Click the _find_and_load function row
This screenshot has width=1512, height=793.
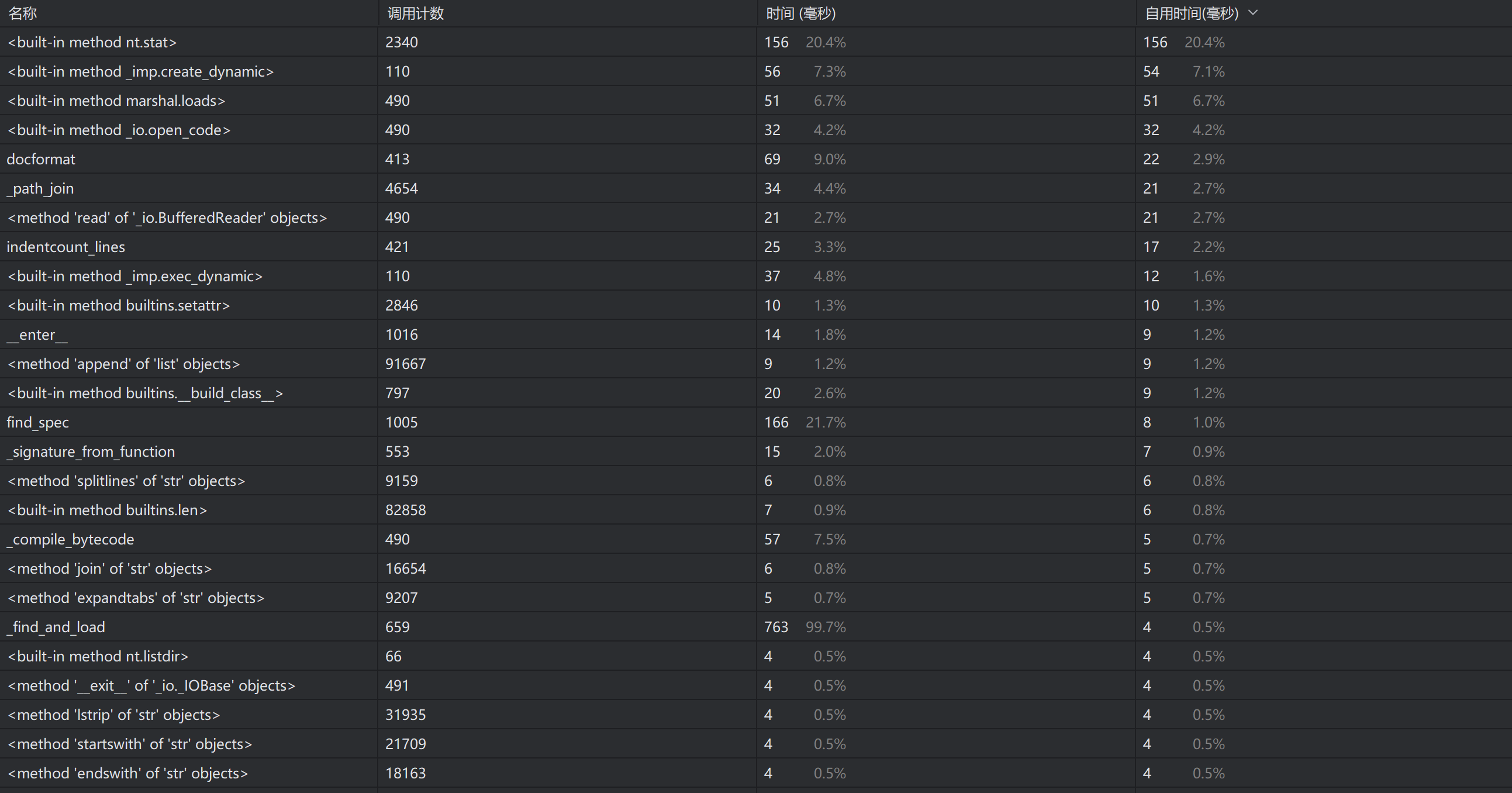click(x=56, y=627)
